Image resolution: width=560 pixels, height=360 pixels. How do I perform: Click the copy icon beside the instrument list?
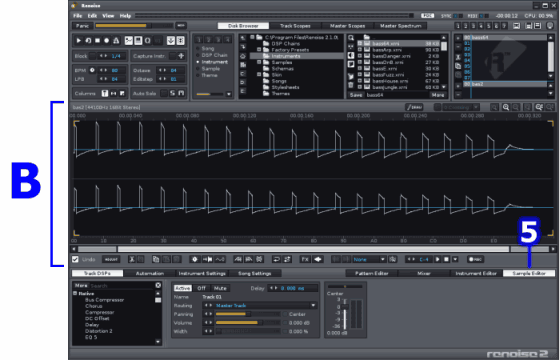[458, 66]
